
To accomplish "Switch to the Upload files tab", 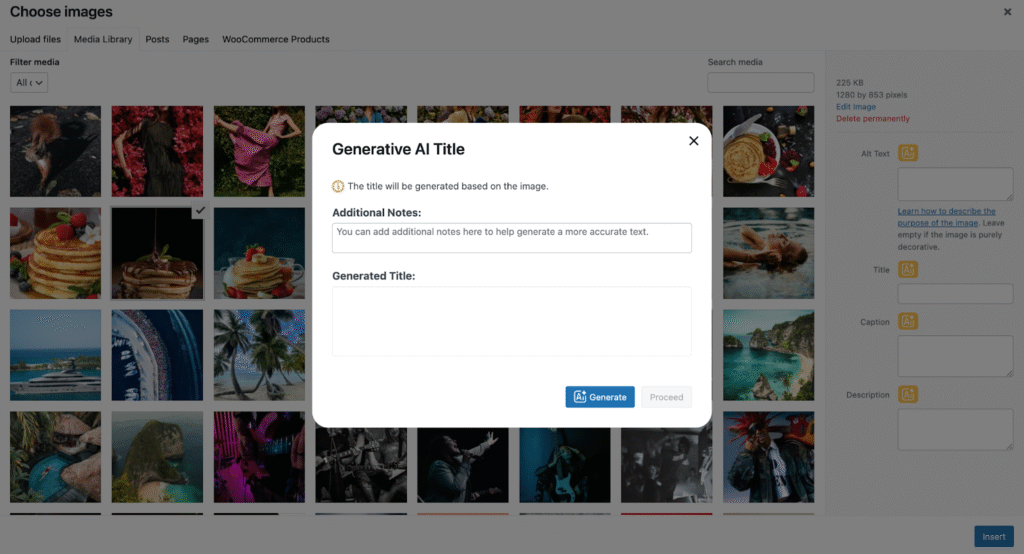I will 35,39.
